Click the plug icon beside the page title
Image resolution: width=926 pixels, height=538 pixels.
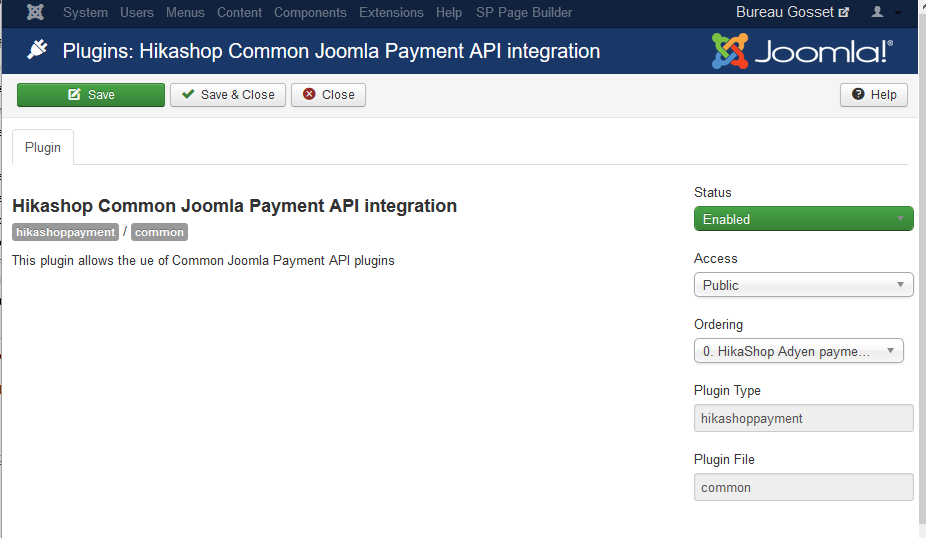tap(37, 50)
